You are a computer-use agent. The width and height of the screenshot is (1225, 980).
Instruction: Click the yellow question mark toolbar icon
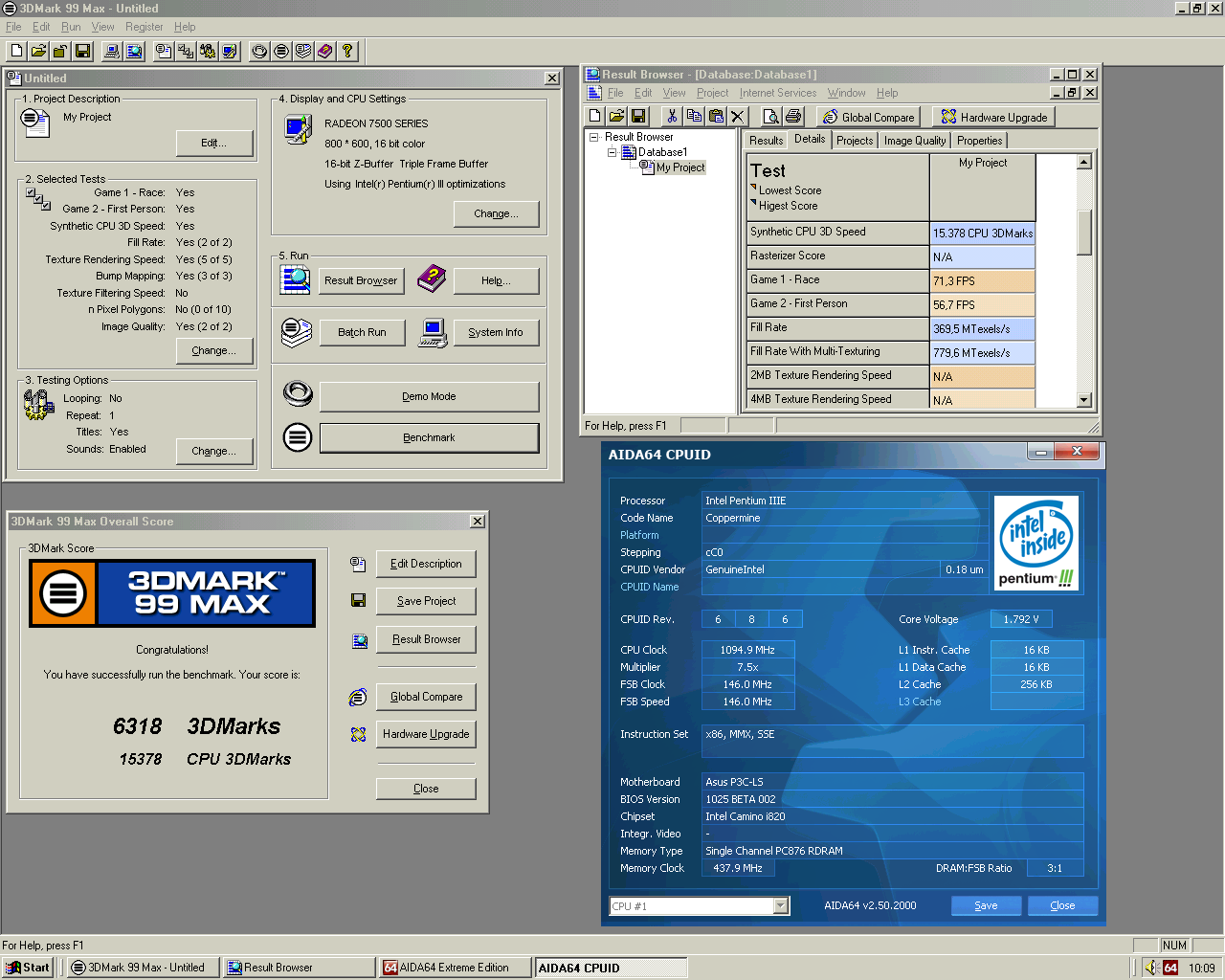[347, 51]
